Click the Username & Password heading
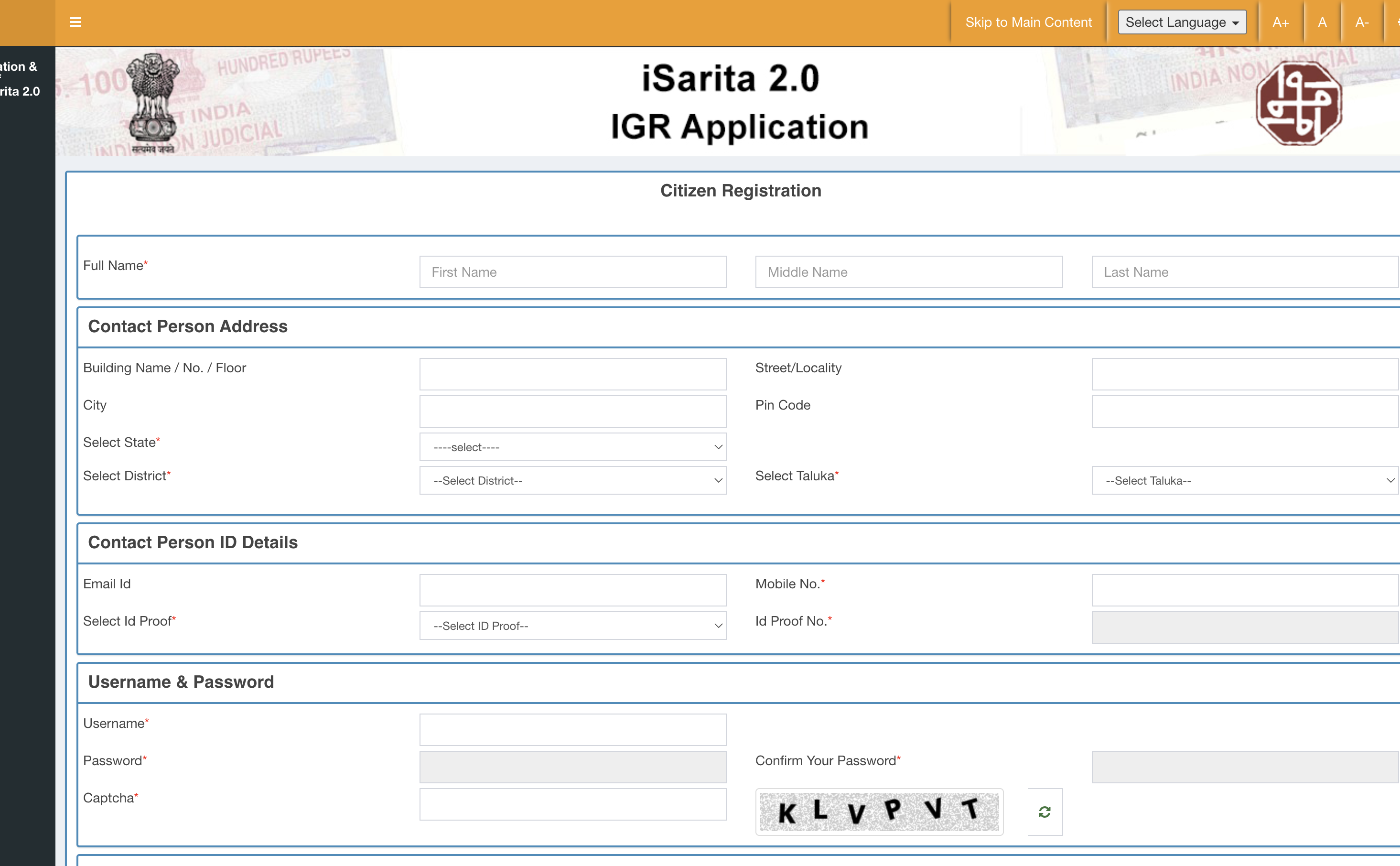This screenshot has width=1400, height=866. [x=181, y=682]
